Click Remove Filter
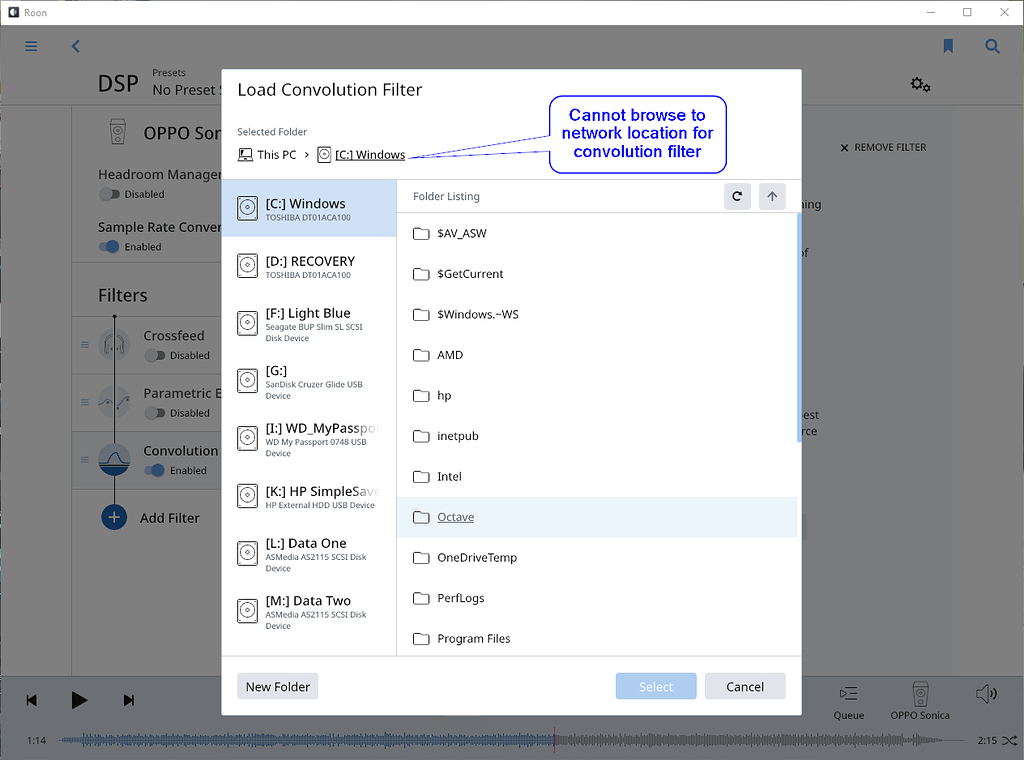1024x760 pixels. click(x=884, y=147)
